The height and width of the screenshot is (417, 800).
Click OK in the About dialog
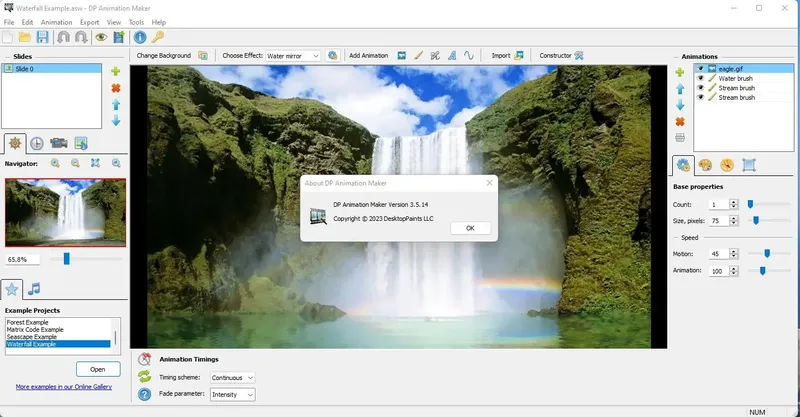470,228
